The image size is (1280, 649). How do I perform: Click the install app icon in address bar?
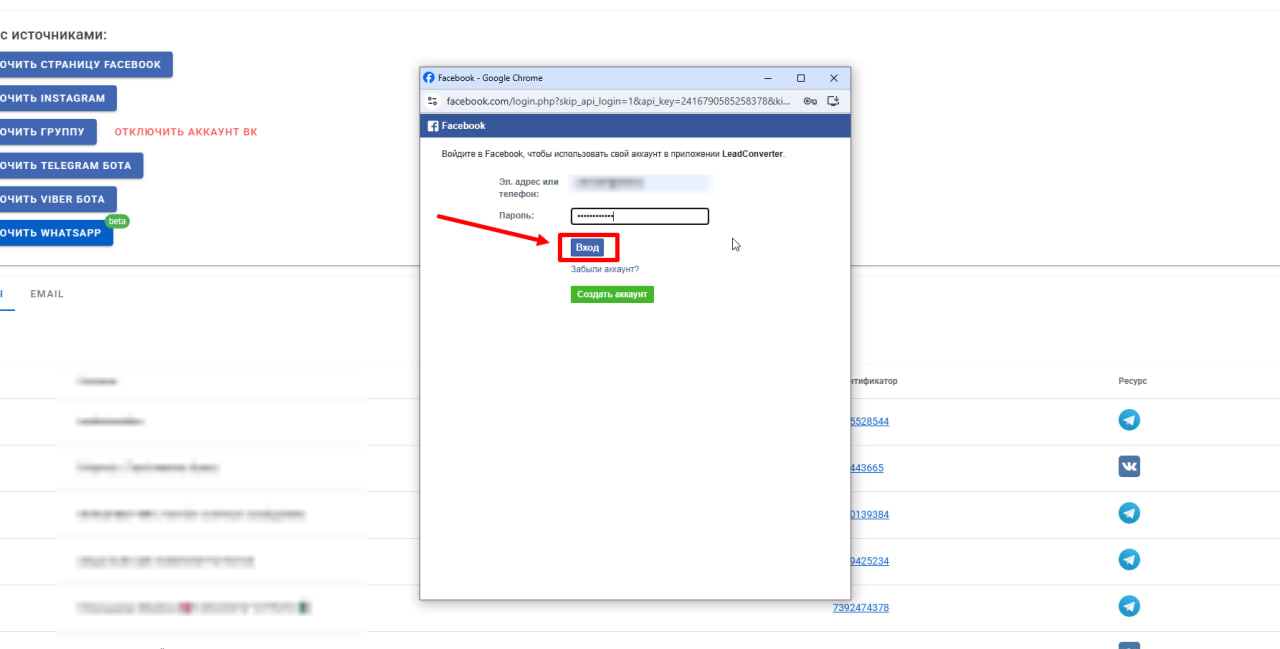tap(833, 101)
